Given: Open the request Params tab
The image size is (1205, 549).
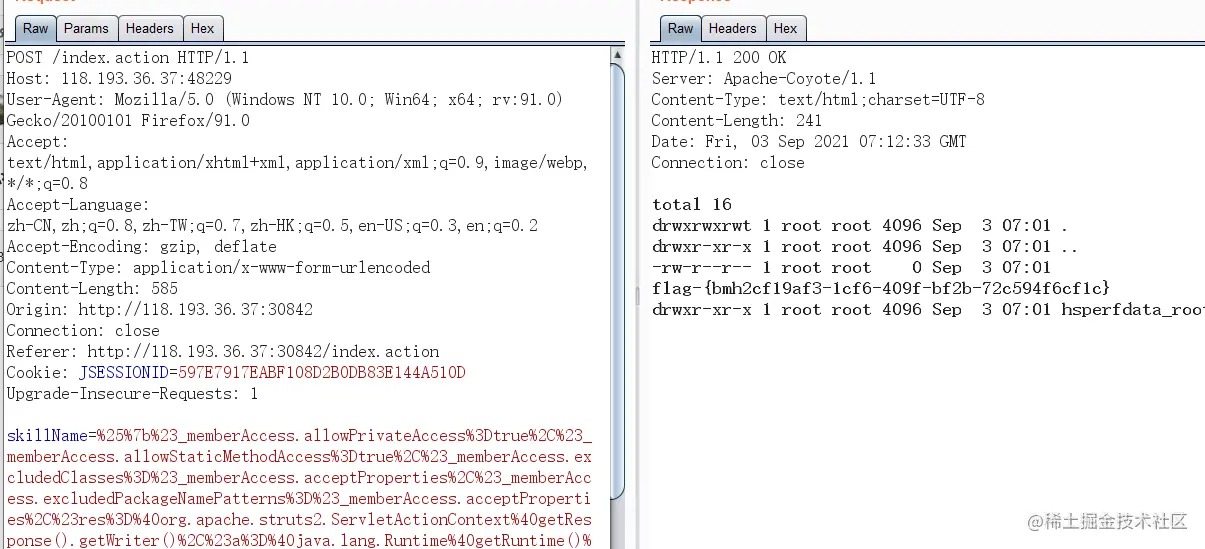Looking at the screenshot, I should tap(86, 29).
